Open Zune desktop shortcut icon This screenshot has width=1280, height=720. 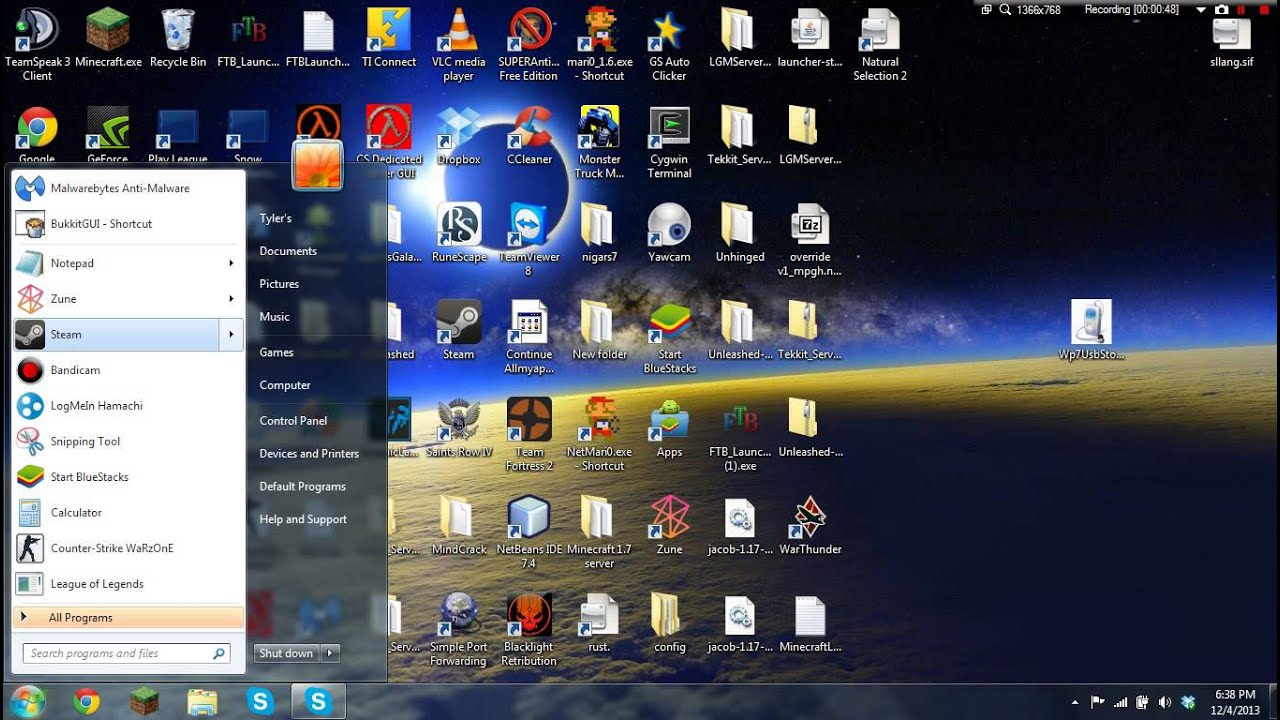(669, 524)
